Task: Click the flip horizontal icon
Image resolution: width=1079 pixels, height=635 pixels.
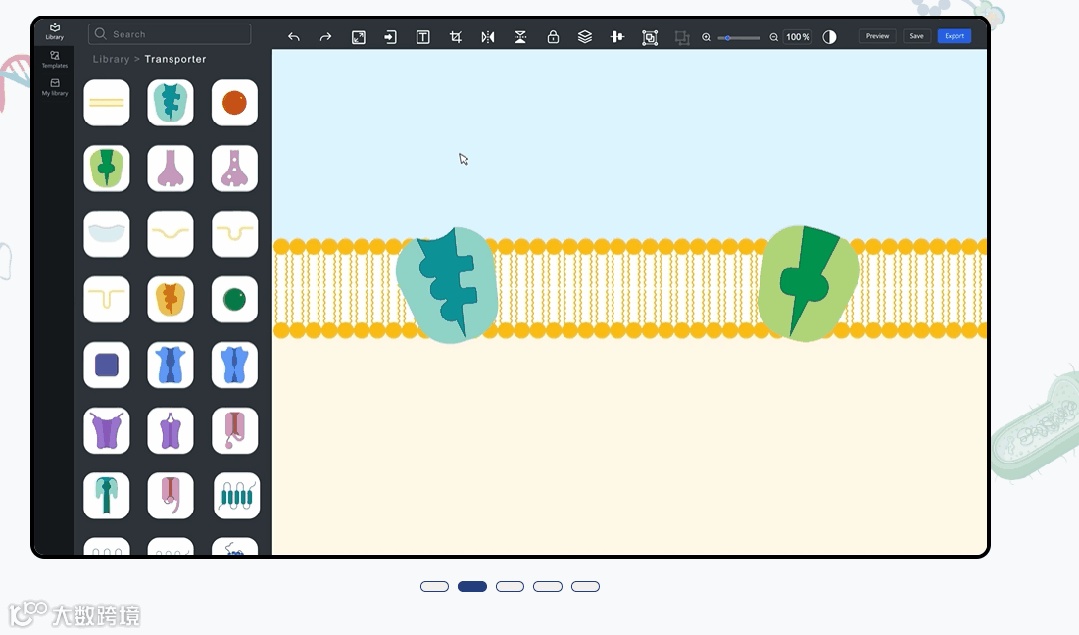Action: (x=488, y=37)
